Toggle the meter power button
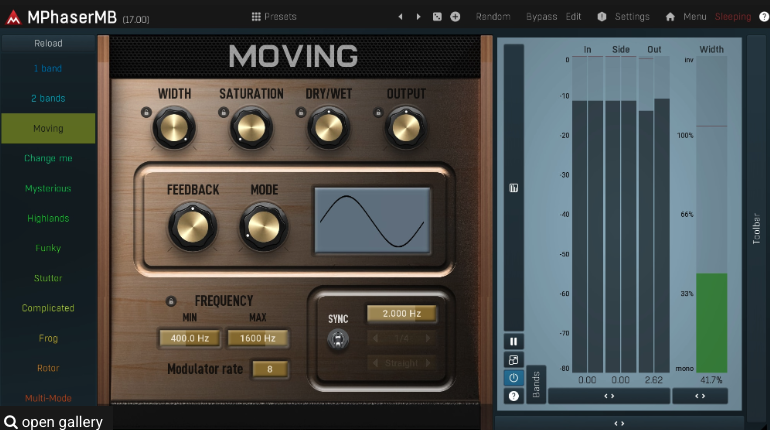 [x=513, y=378]
